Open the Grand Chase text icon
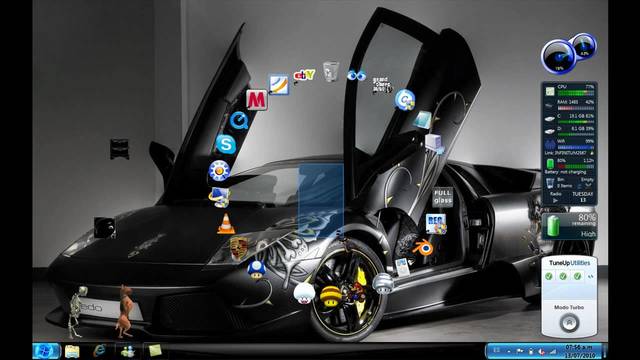640x360 pixels. (x=382, y=84)
